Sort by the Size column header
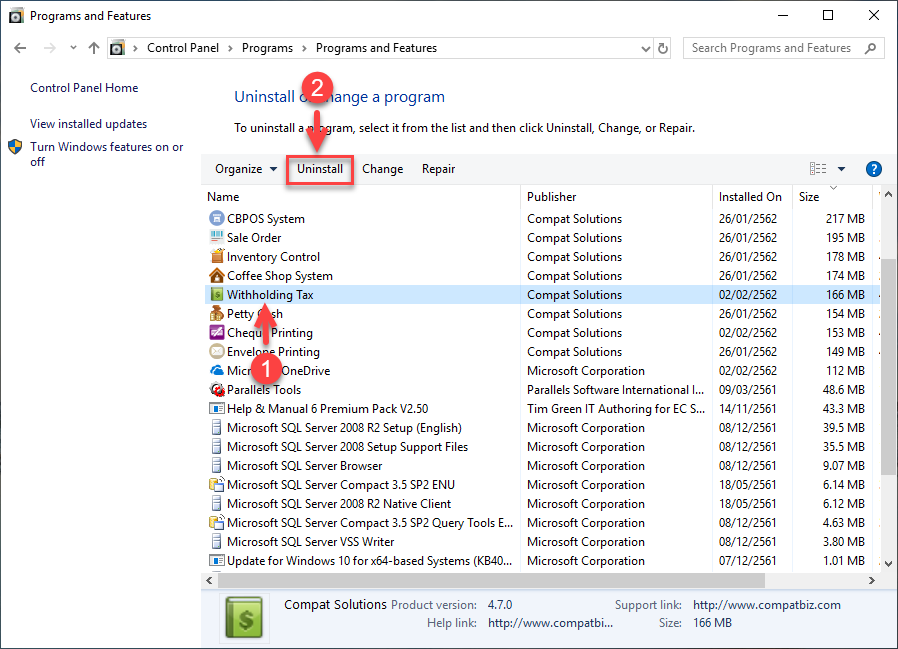The image size is (898, 649). click(833, 196)
